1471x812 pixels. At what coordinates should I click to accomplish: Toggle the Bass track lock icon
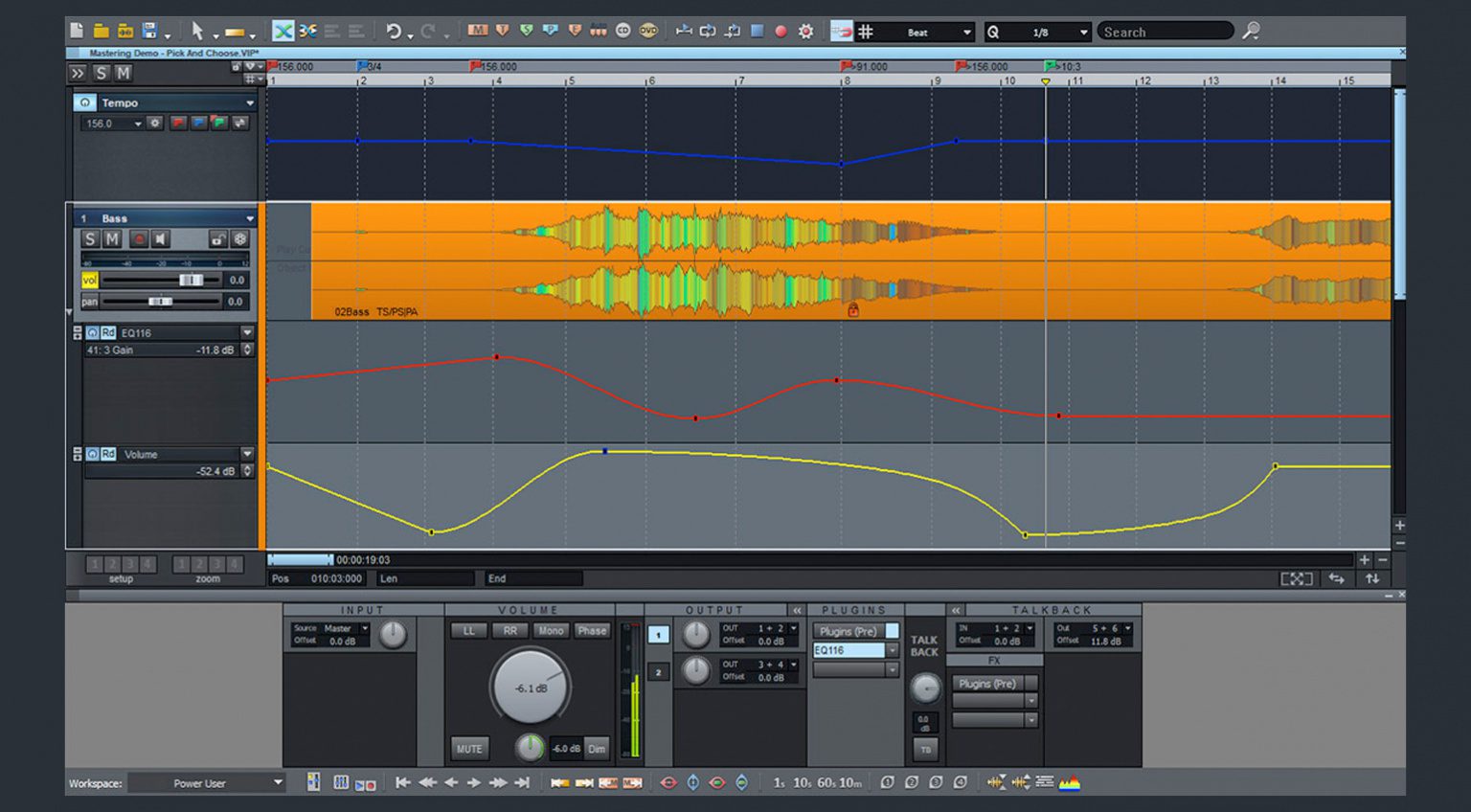[218, 238]
